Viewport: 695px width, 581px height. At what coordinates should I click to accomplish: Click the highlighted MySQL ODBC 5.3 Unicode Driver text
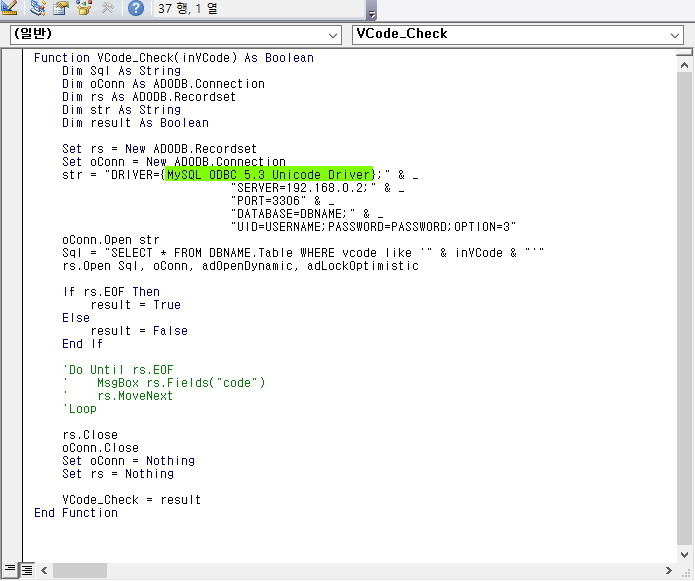(269, 174)
